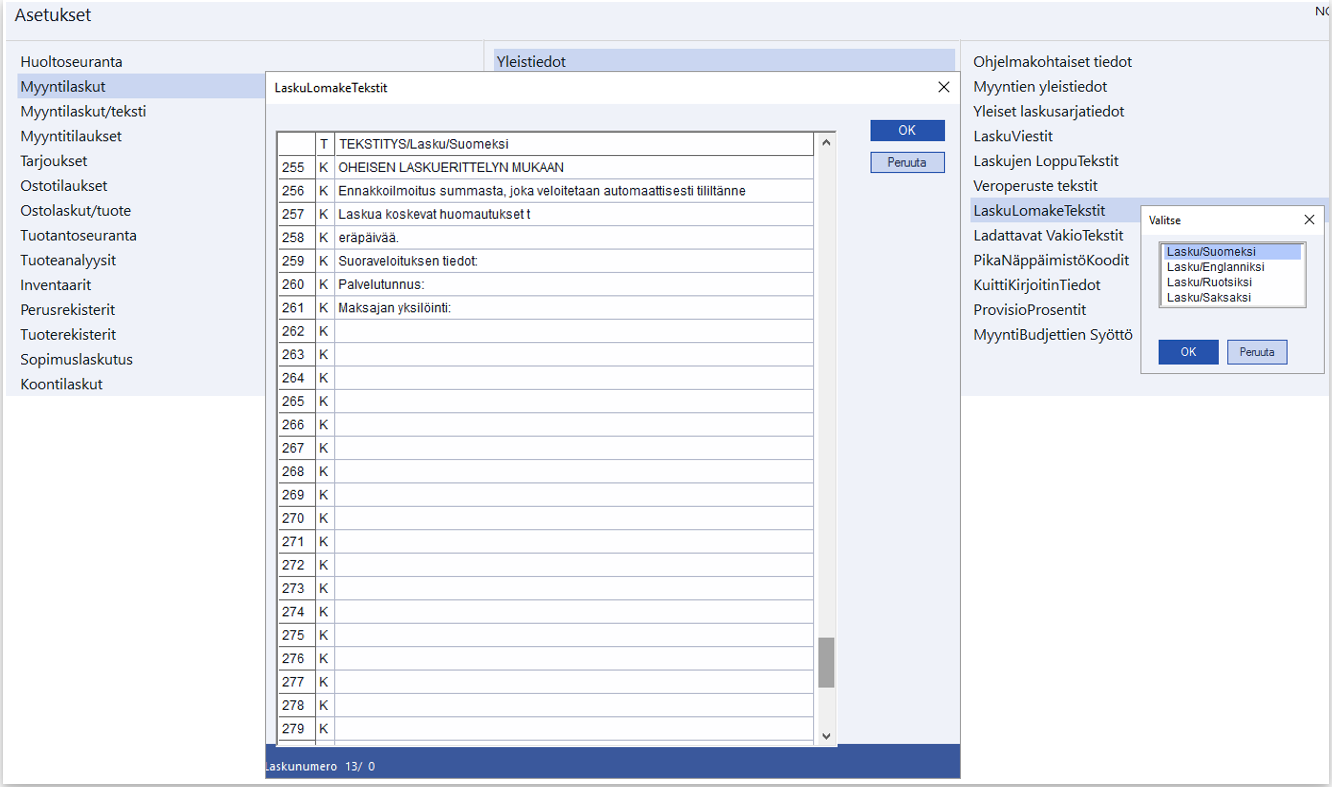
Task: Click the empty text cell in row 262
Action: pos(573,331)
